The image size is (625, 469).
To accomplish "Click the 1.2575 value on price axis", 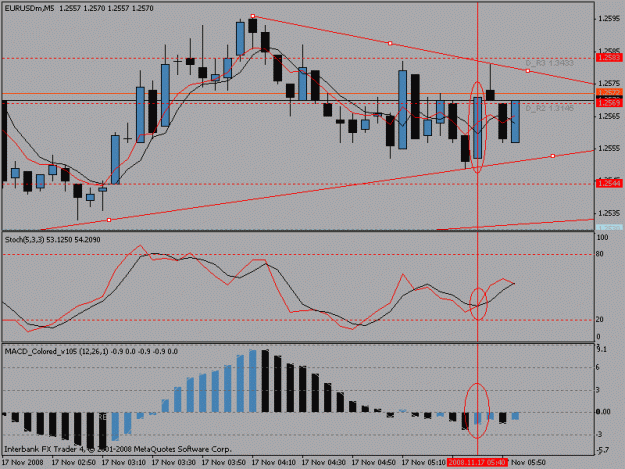I will tap(609, 83).
